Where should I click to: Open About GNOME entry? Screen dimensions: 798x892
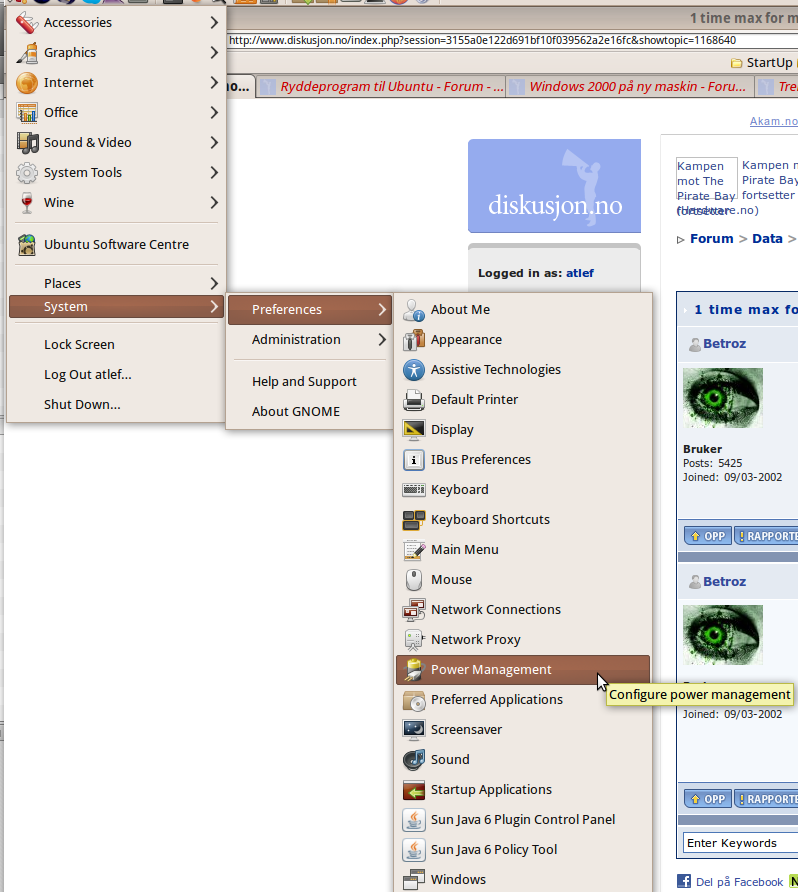pyautogui.click(x=309, y=412)
